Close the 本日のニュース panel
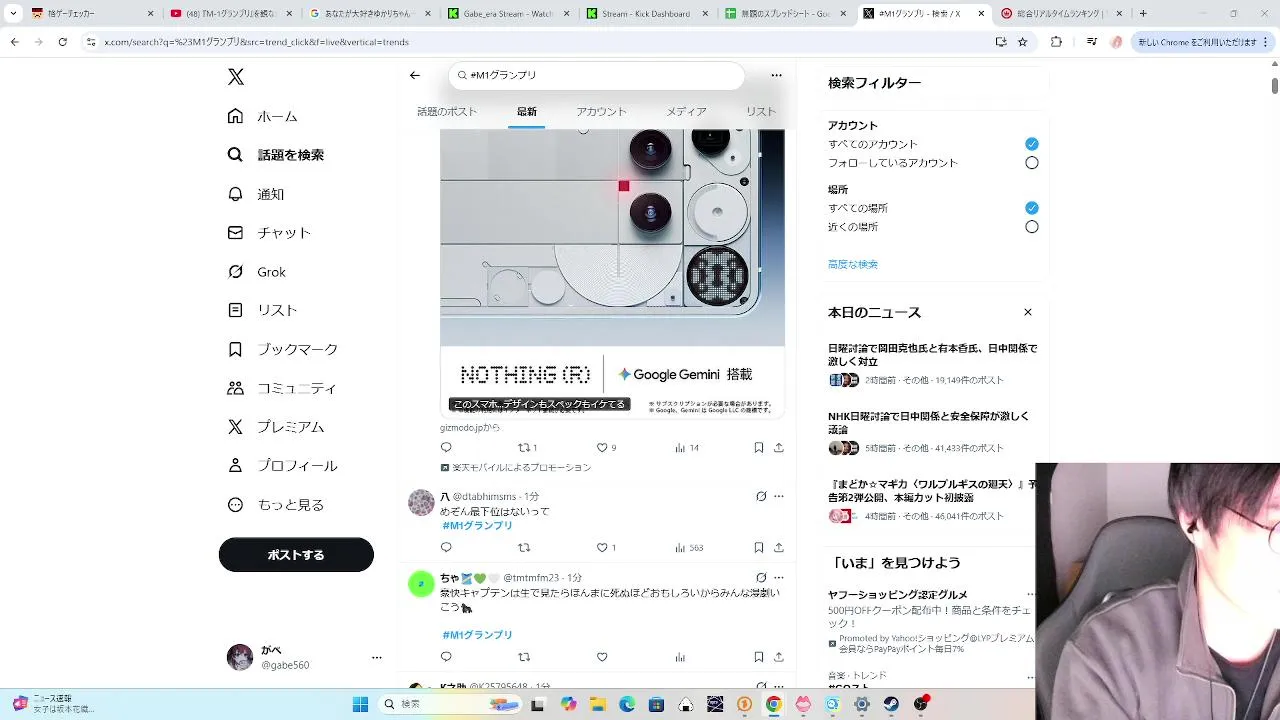The width and height of the screenshot is (1280, 720). pyautogui.click(x=1028, y=312)
